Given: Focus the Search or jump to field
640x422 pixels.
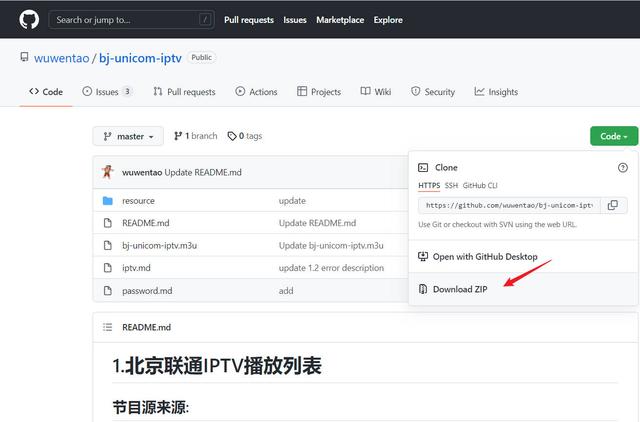Looking at the screenshot, I should (x=130, y=19).
